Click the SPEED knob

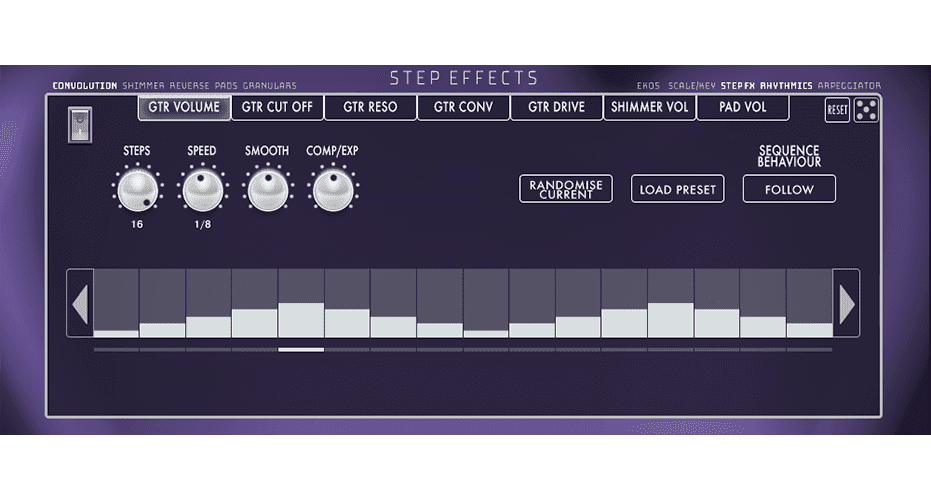(x=202, y=190)
